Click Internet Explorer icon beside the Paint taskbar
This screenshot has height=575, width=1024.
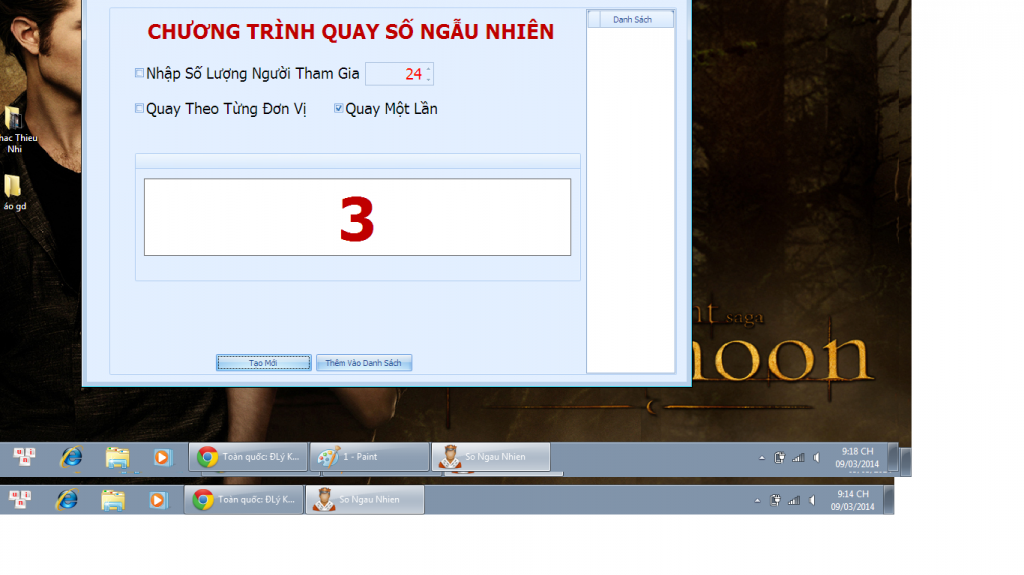click(x=71, y=457)
